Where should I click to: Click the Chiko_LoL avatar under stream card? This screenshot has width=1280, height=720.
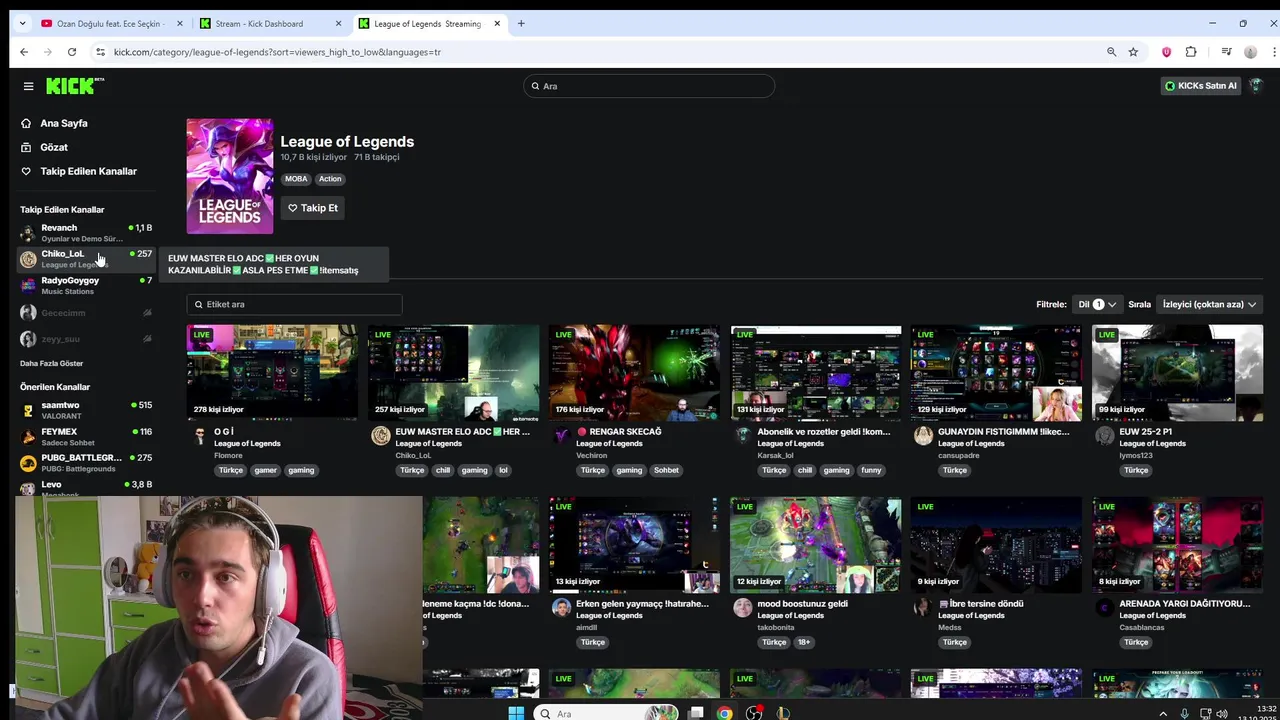click(380, 435)
